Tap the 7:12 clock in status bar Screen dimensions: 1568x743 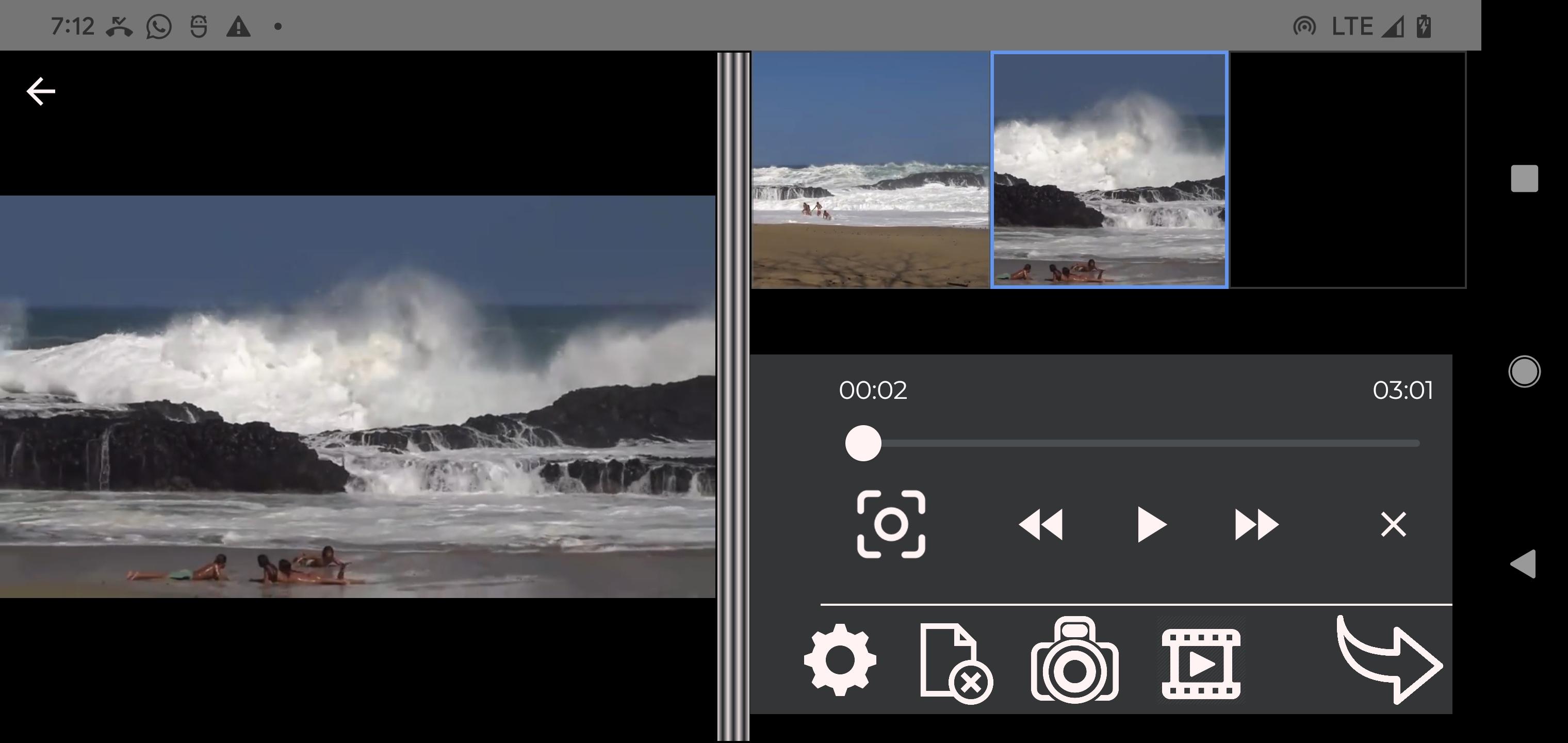coord(72,27)
